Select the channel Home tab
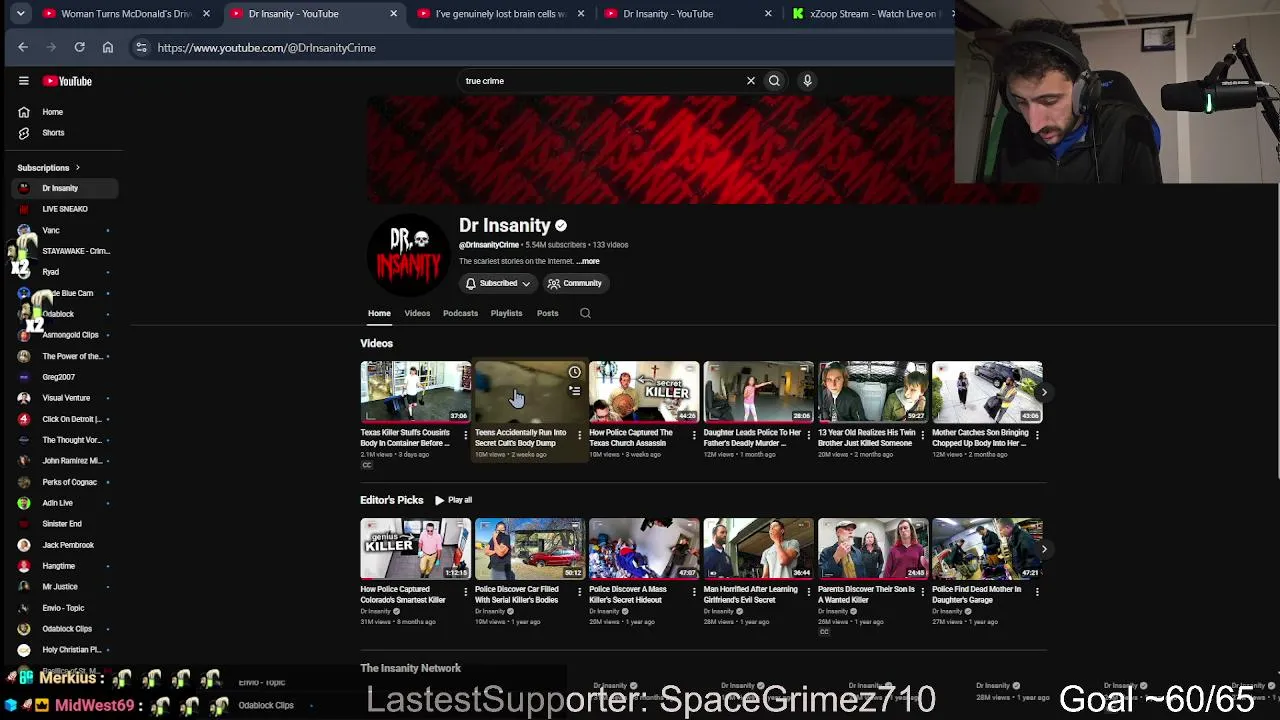This screenshot has width=1280, height=720. pos(379,313)
